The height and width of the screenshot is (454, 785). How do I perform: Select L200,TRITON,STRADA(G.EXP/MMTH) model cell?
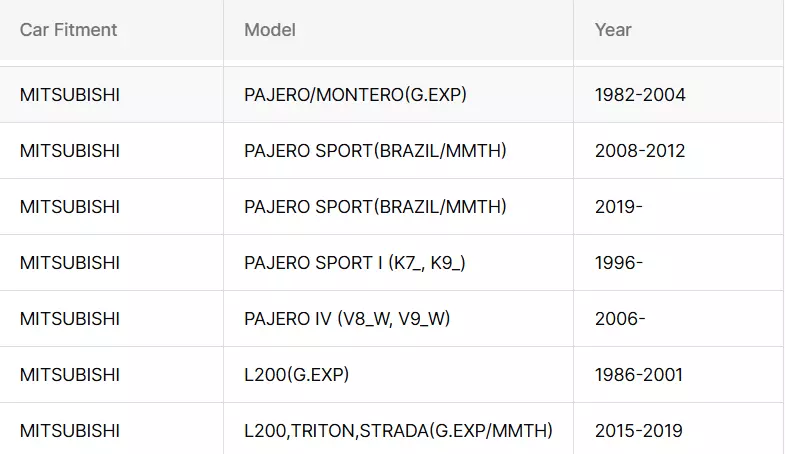tap(398, 431)
